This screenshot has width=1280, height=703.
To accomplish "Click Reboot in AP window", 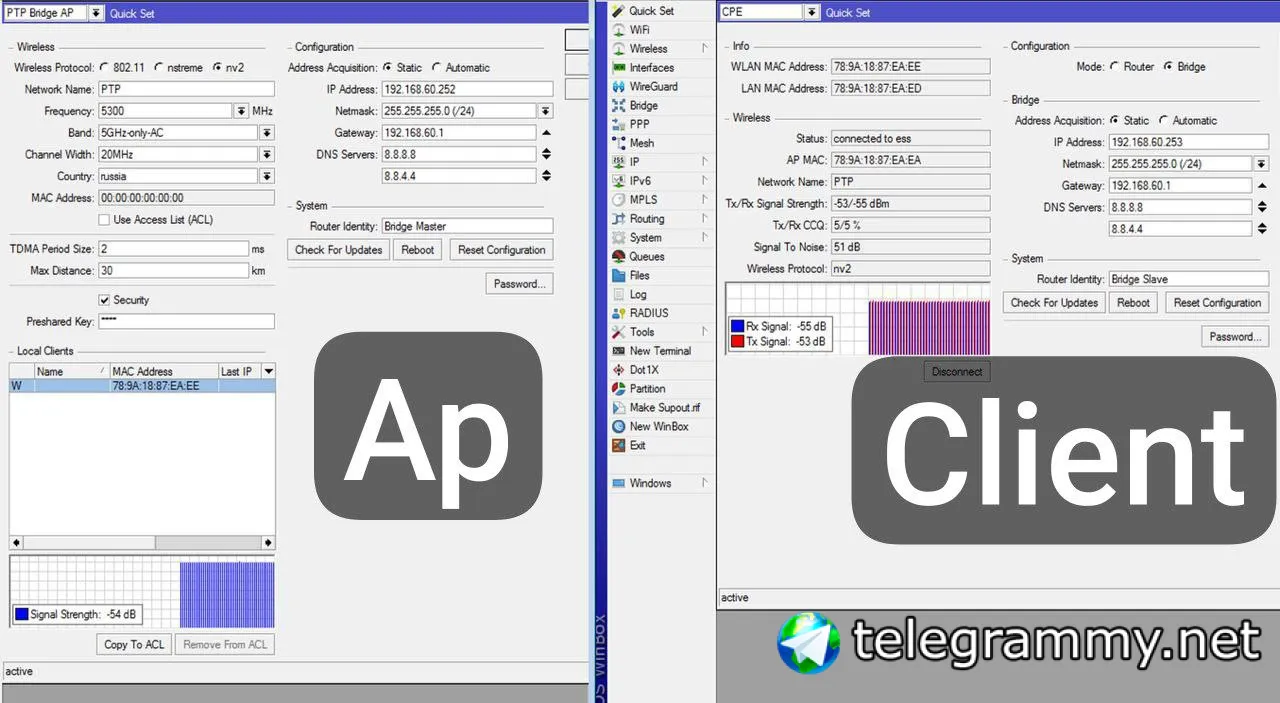I will [418, 250].
